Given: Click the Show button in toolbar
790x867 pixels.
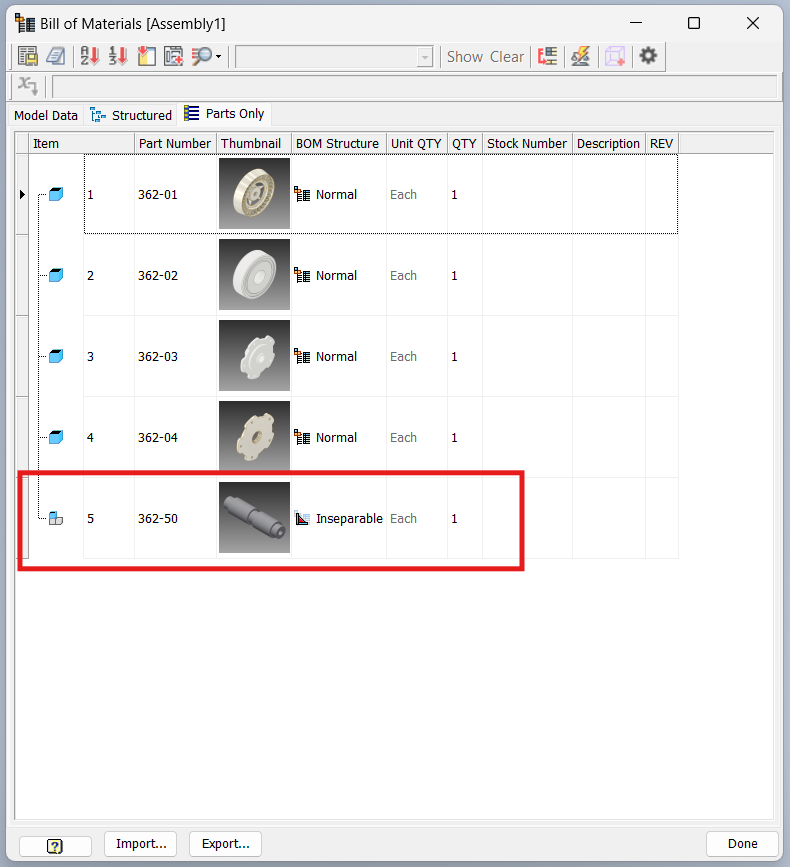Looking at the screenshot, I should point(465,56).
